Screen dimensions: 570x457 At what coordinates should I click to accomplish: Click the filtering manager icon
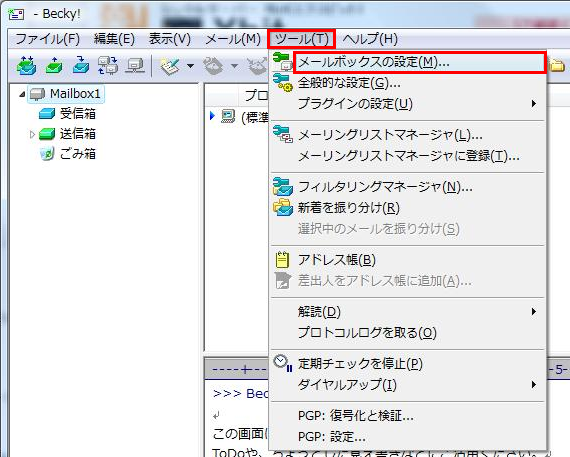[283, 187]
